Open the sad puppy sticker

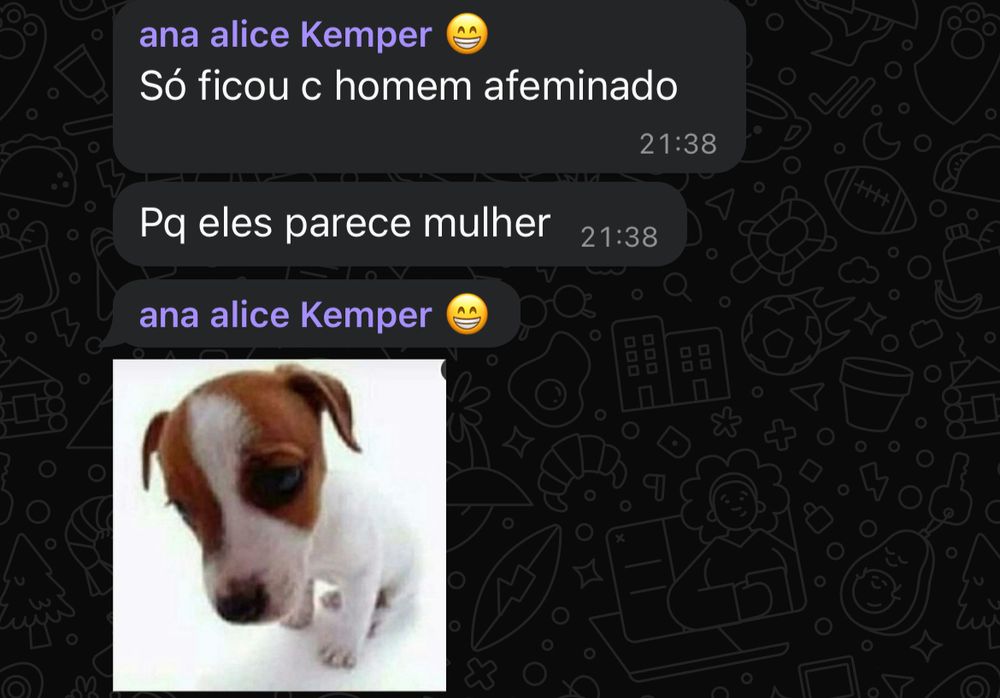click(x=279, y=524)
